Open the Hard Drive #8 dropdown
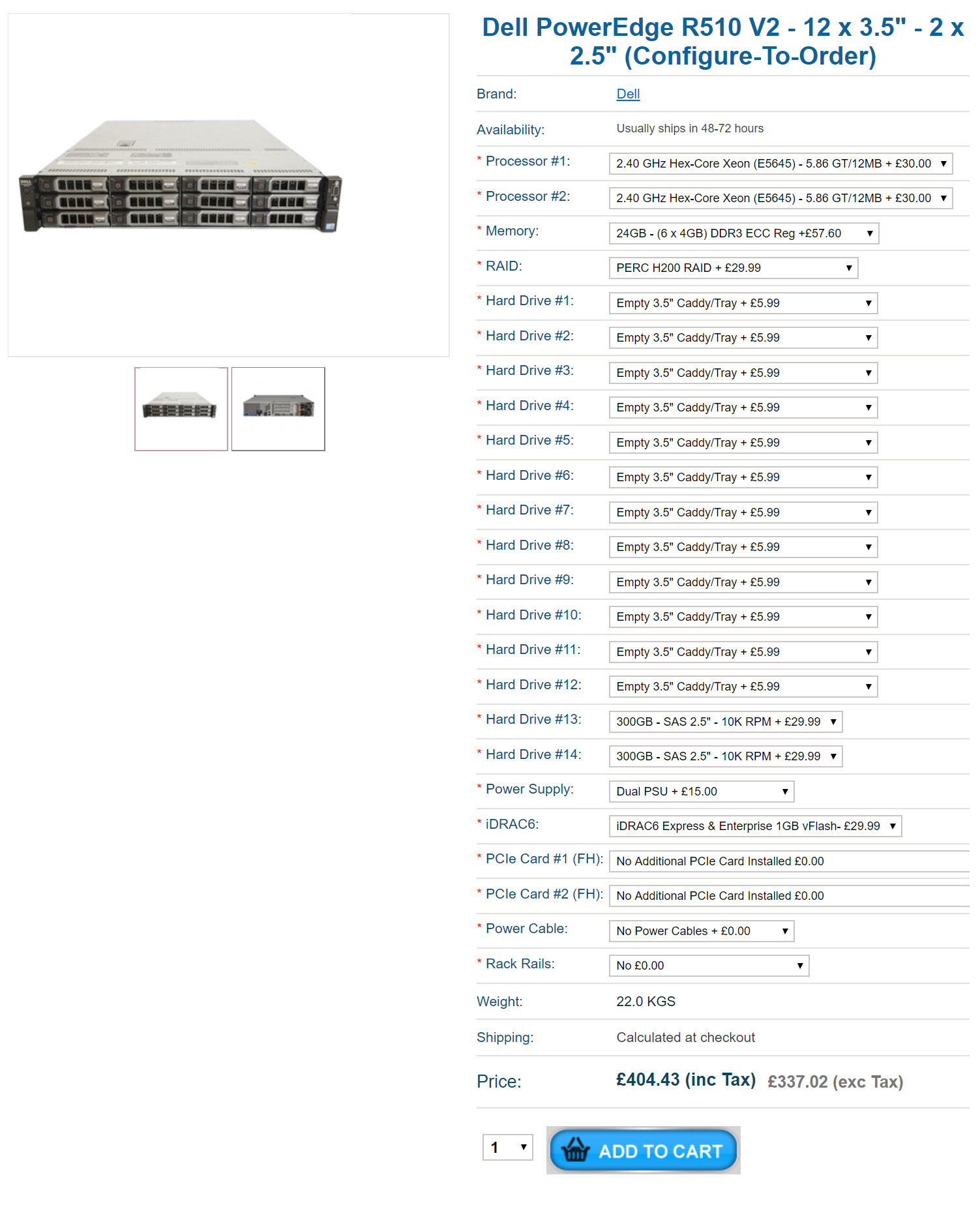Screen dimensions: 980x1220 coord(743,547)
